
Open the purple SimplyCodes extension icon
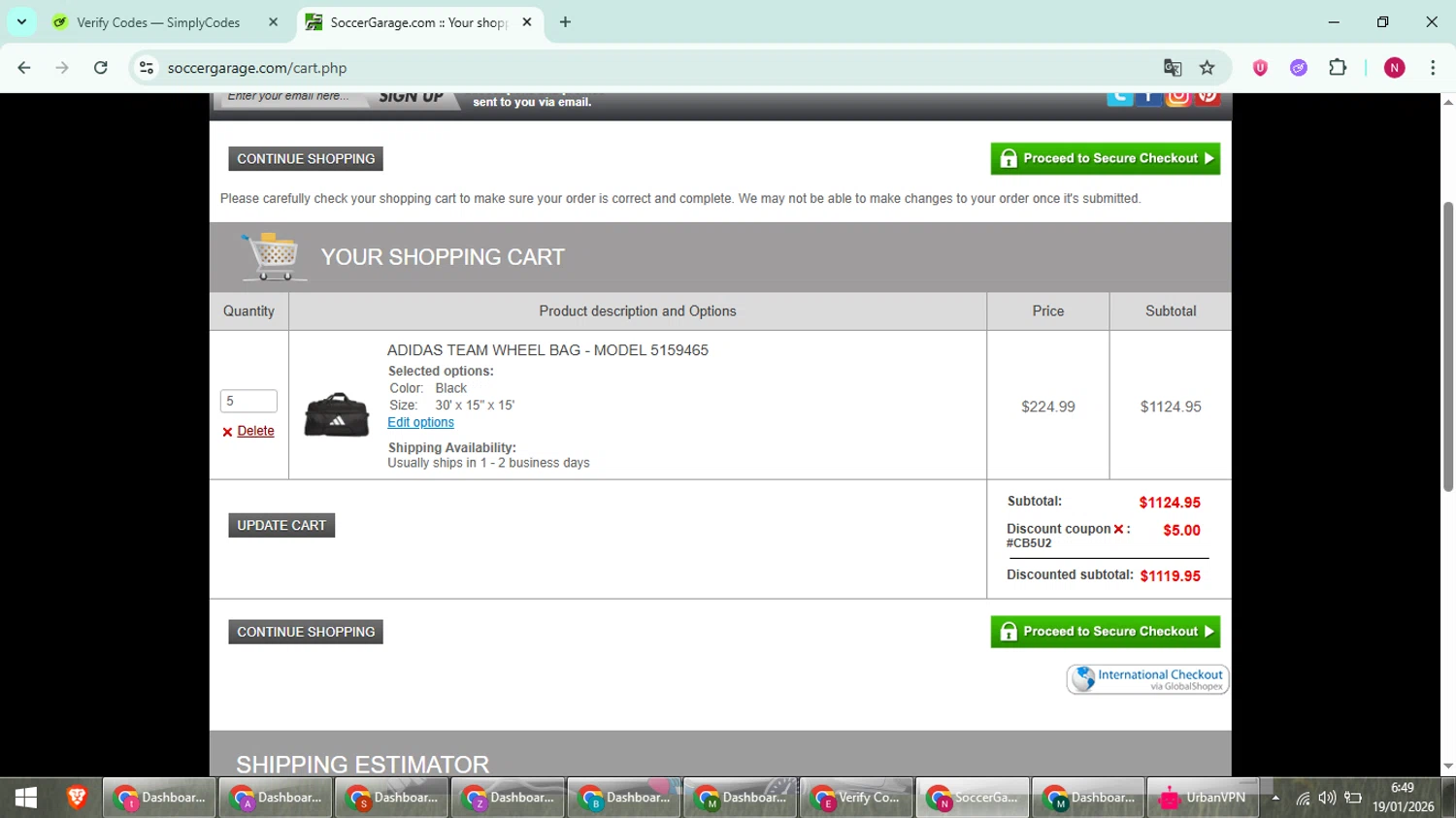[1299, 68]
